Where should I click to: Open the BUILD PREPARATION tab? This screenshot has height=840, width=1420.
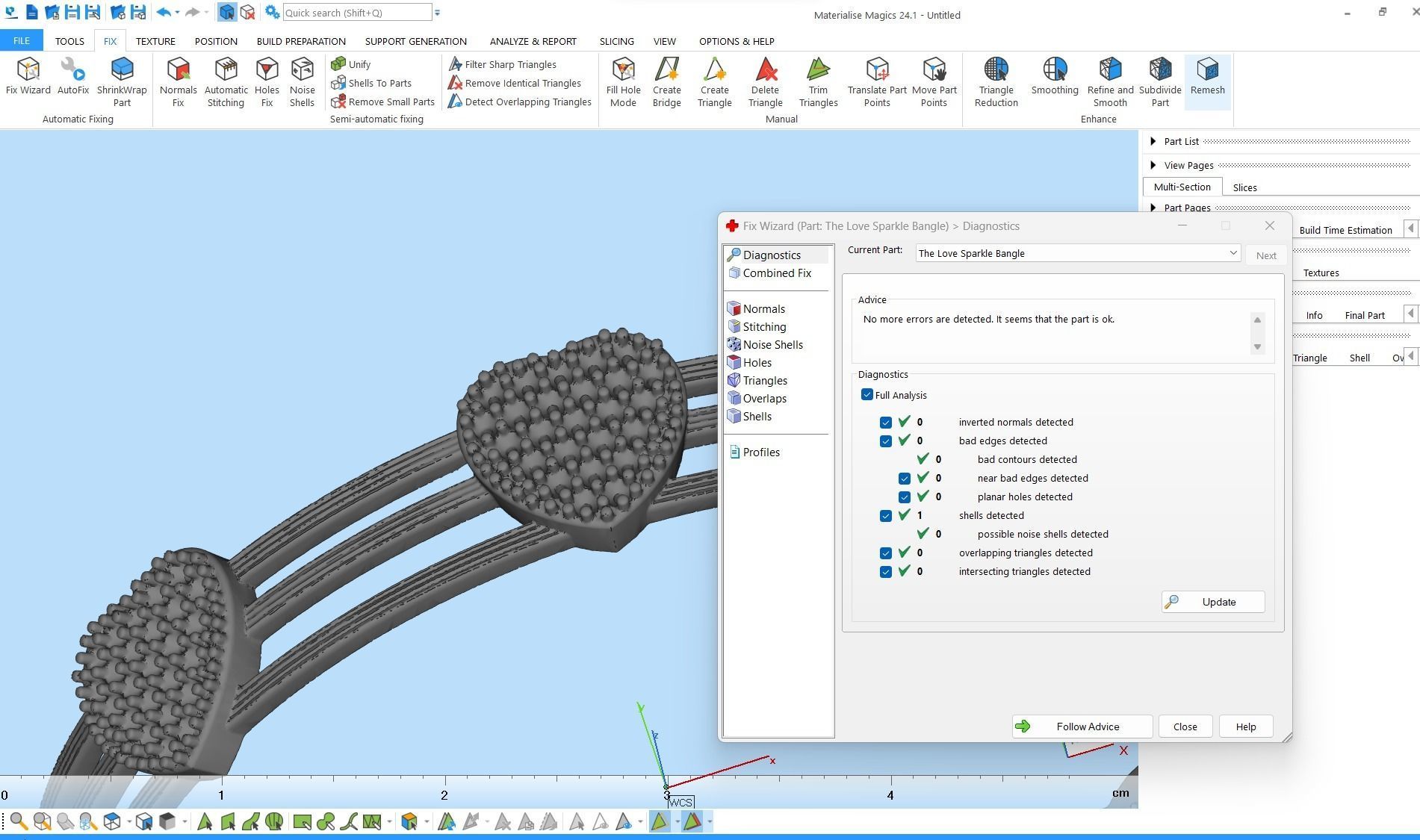tap(301, 41)
